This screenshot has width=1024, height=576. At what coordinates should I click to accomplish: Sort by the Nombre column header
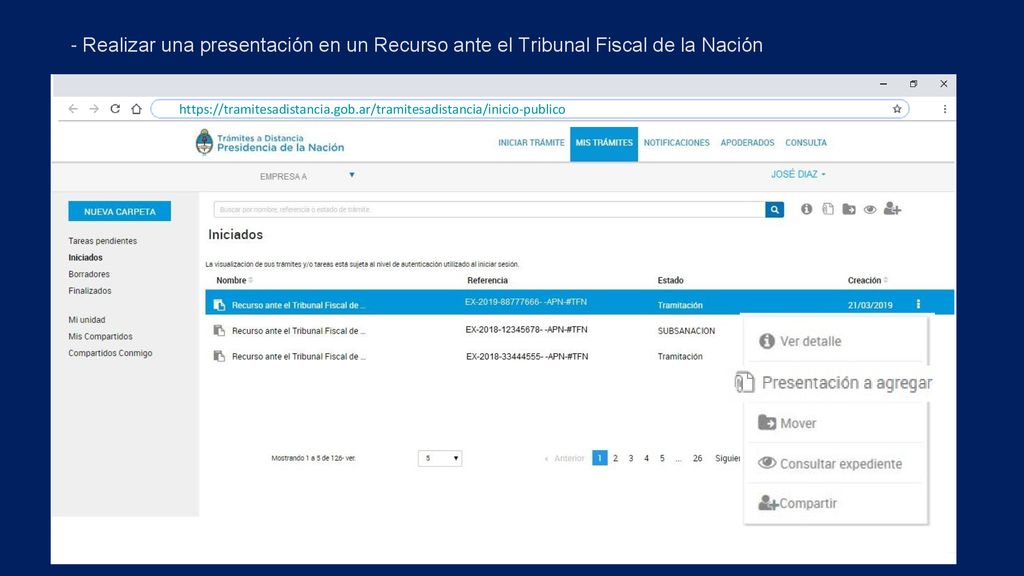234,280
